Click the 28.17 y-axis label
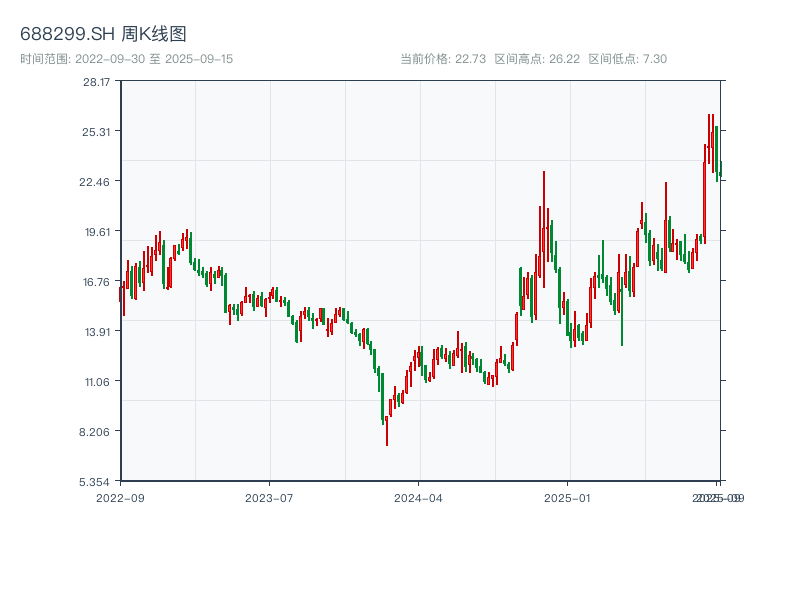This screenshot has height=600, width=800. tap(97, 82)
